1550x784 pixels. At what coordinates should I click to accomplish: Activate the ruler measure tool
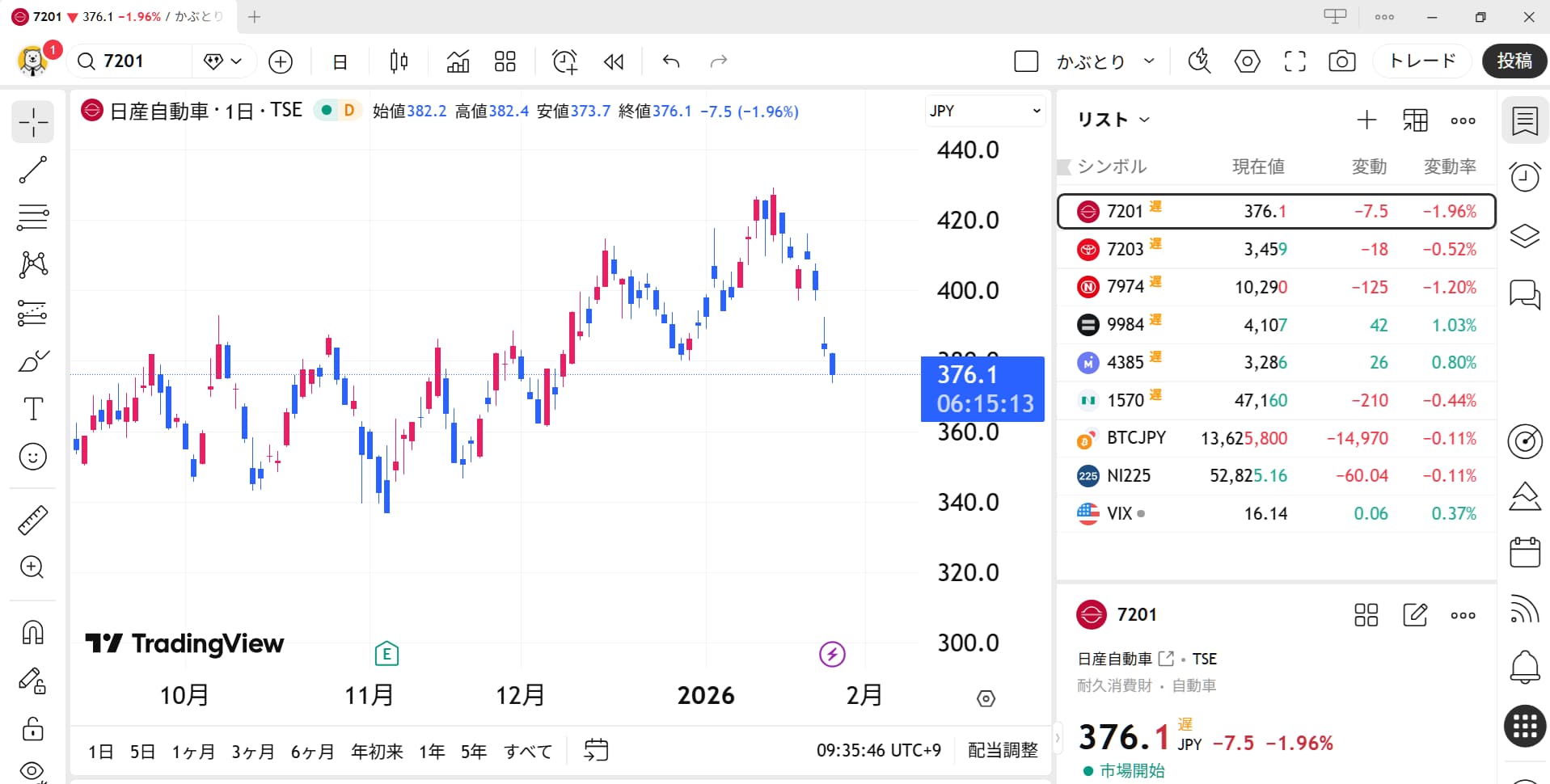point(32,521)
